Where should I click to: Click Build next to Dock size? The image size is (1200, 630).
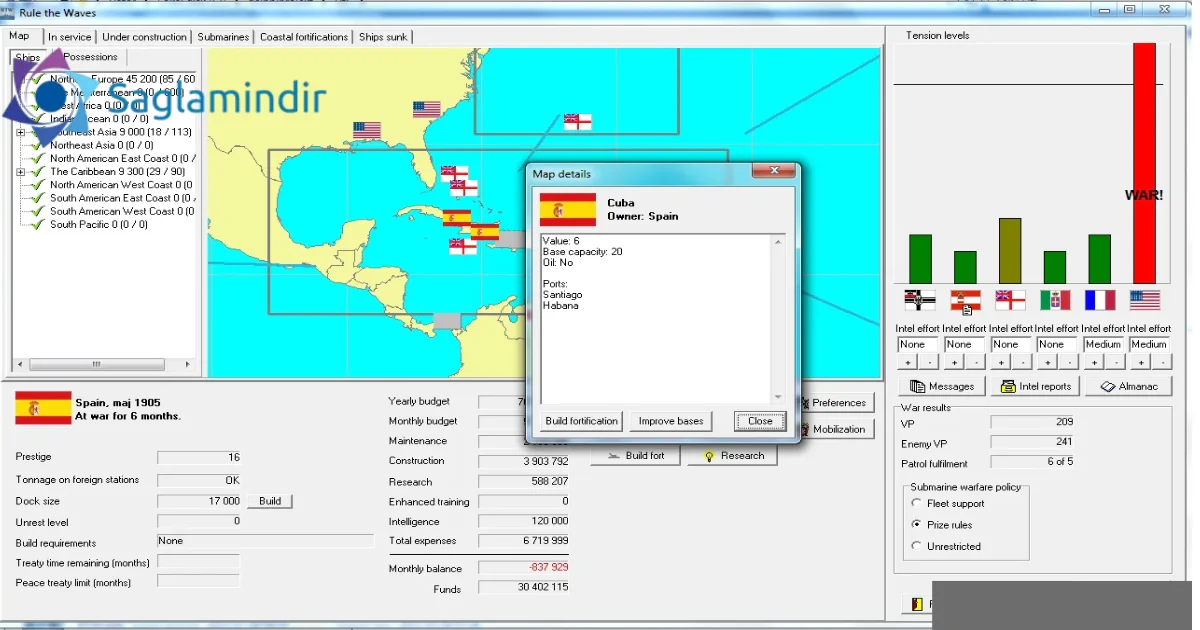(x=270, y=501)
